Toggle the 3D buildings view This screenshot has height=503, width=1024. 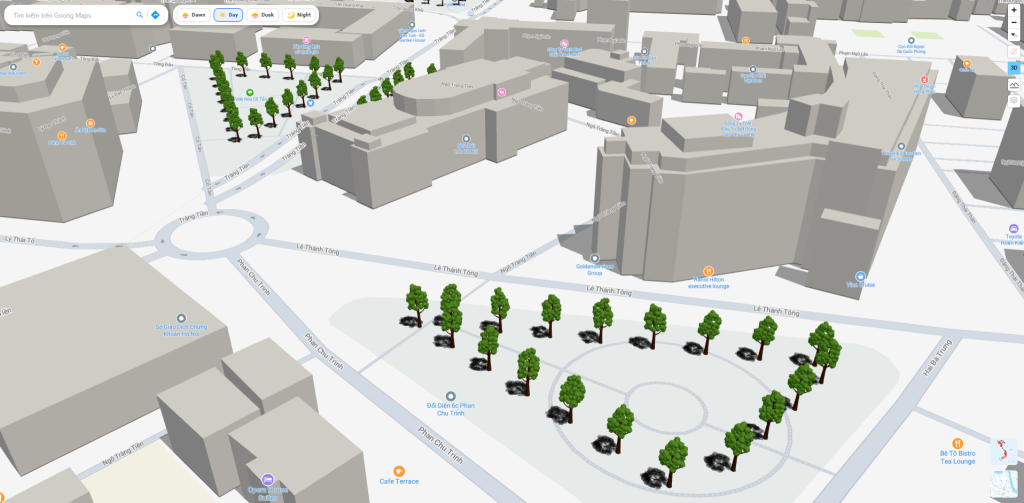coord(1013,68)
